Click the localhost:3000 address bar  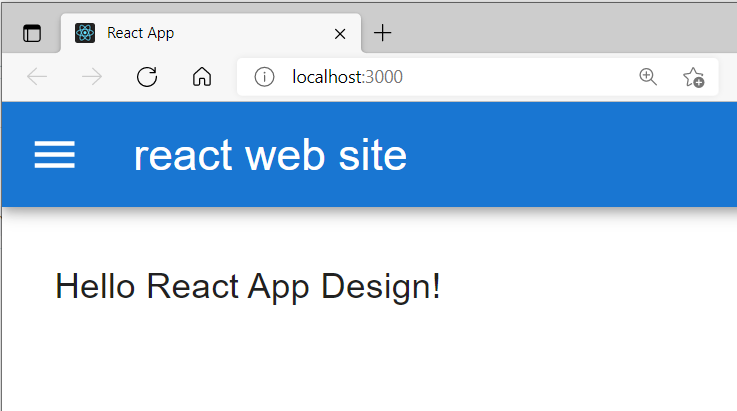478,77
